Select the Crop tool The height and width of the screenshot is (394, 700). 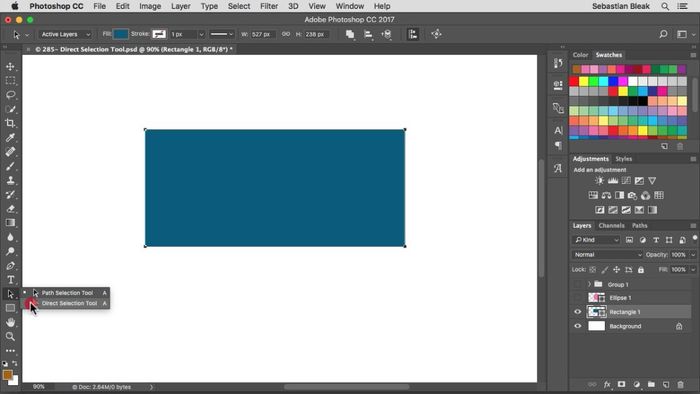point(10,123)
